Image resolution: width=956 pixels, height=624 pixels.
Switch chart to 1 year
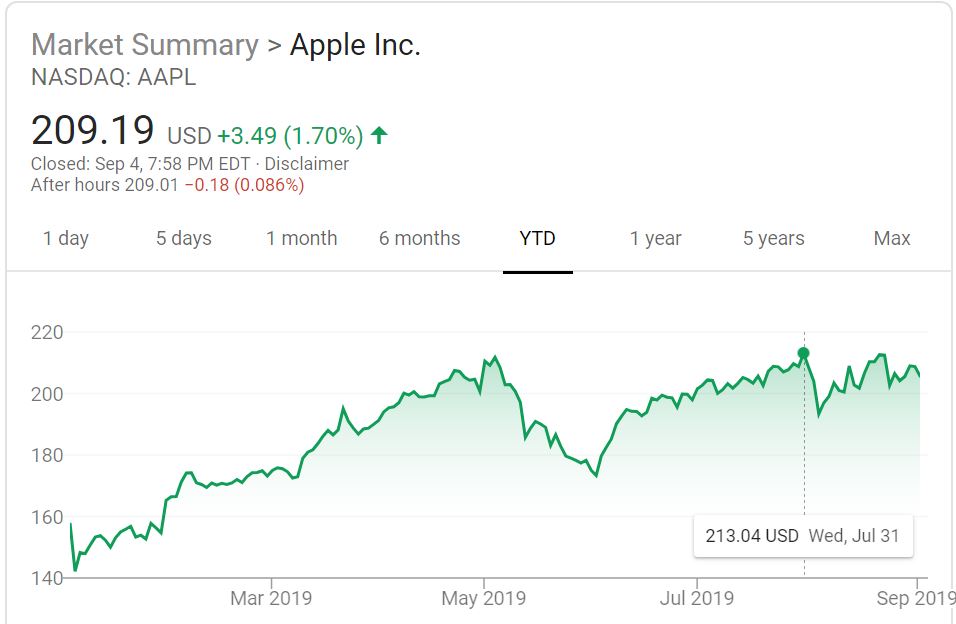[655, 238]
